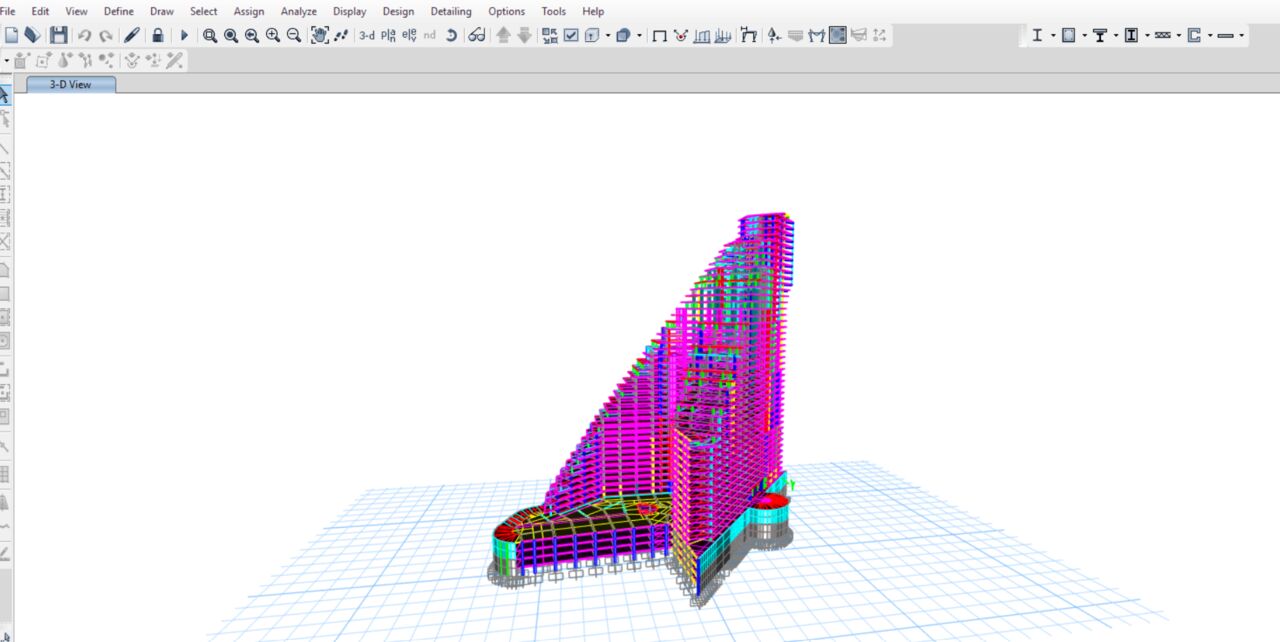Click the Steel Joist Design truss icon
The image size is (1280, 642).
(x=1162, y=35)
